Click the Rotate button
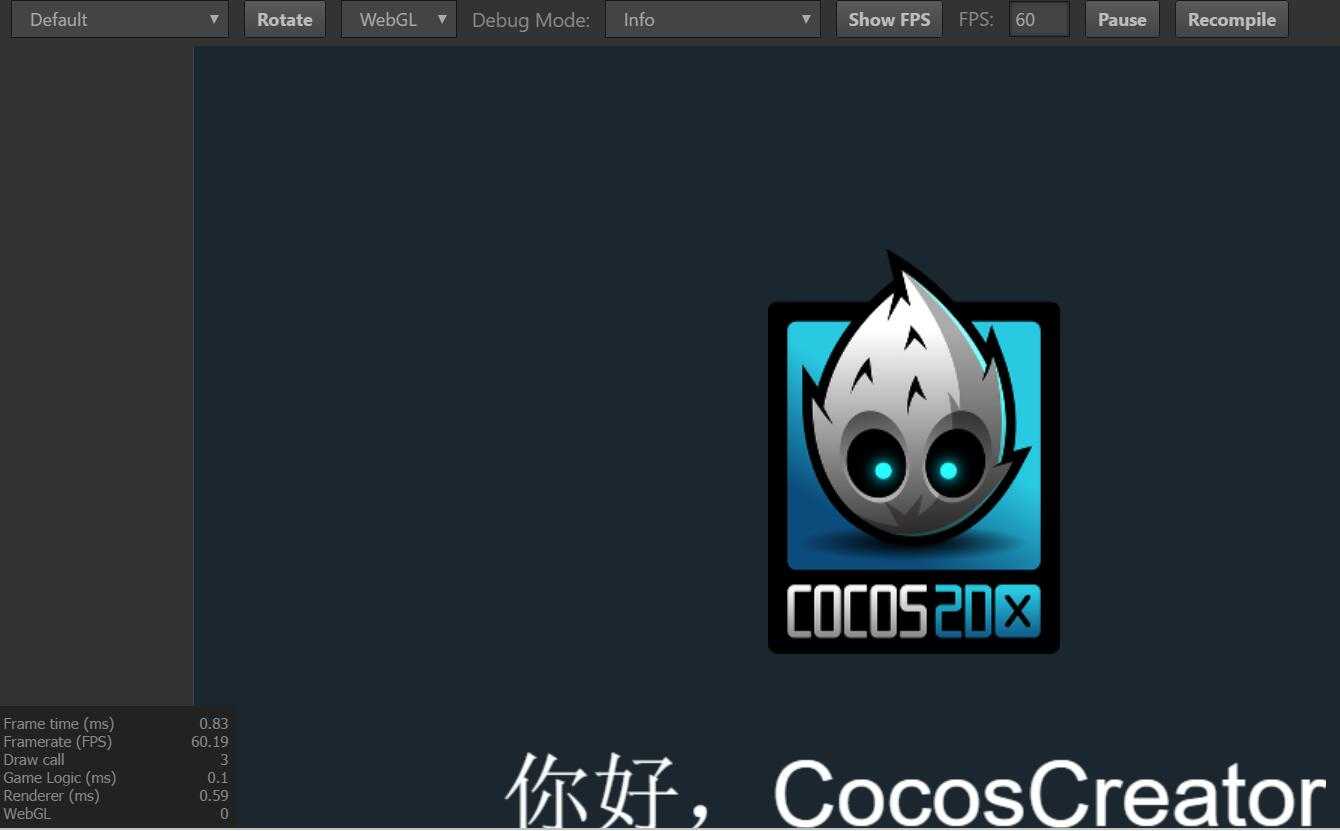Screen dimensions: 1340x831 coord(285,19)
